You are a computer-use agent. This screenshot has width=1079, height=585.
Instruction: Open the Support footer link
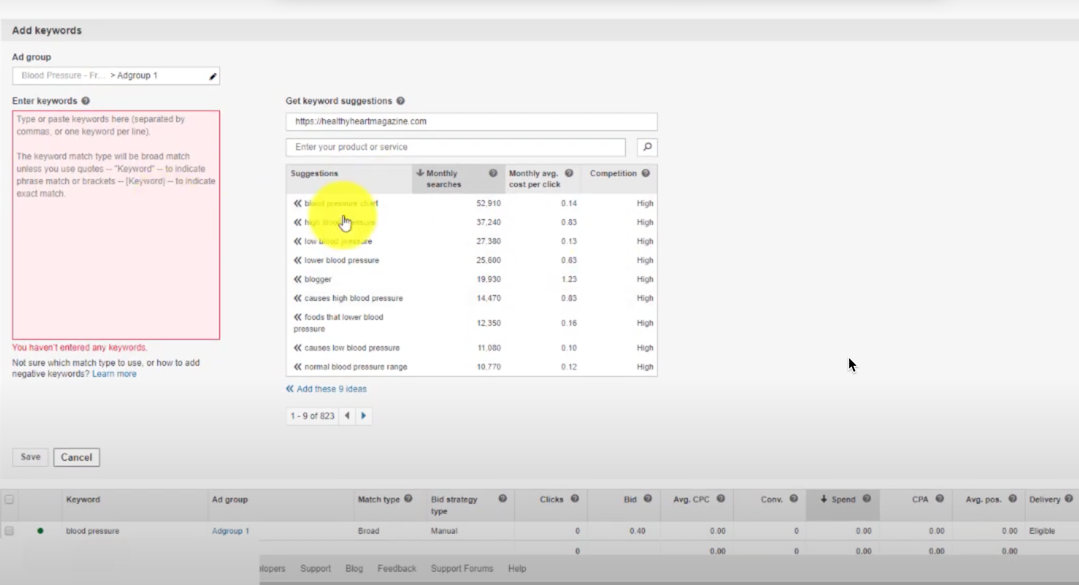[x=315, y=568]
